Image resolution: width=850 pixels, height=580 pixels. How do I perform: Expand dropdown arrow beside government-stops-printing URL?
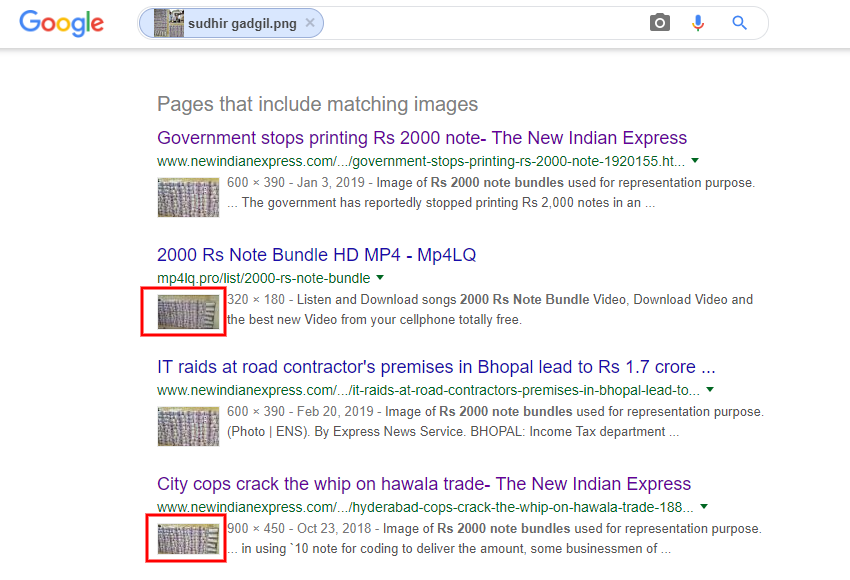[695, 160]
